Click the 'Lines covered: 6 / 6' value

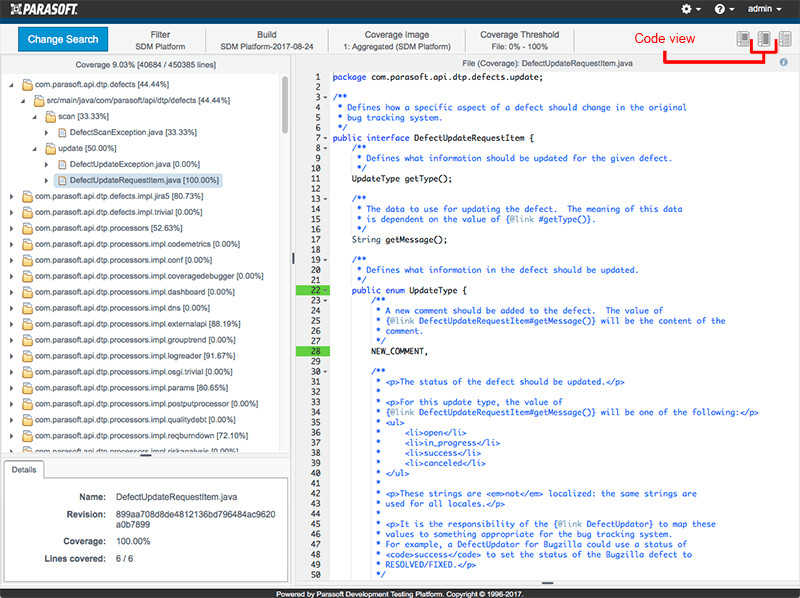click(x=124, y=559)
